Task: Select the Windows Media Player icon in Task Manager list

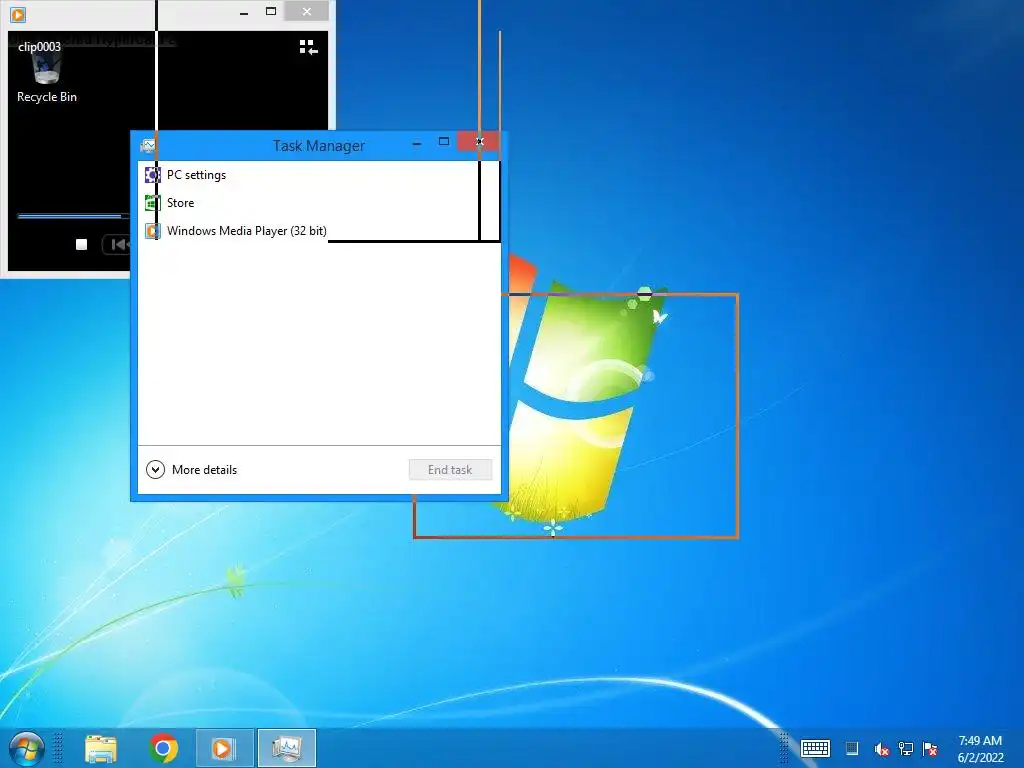Action: 152,231
